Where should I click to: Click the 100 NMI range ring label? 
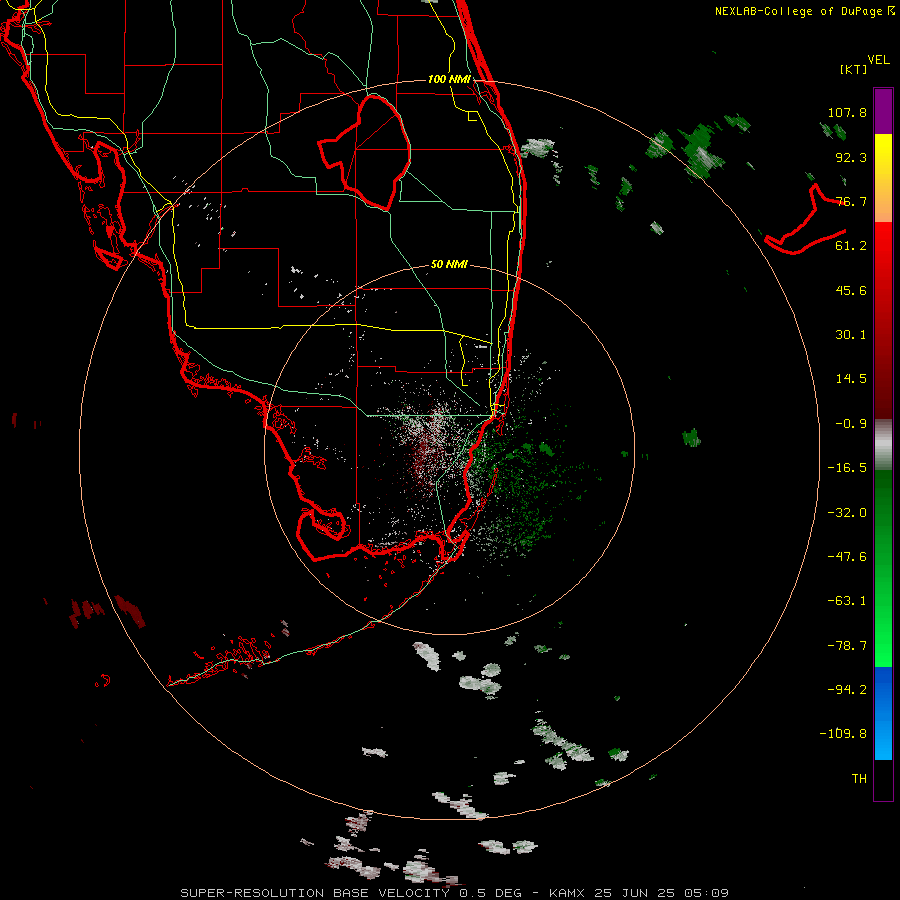[449, 79]
